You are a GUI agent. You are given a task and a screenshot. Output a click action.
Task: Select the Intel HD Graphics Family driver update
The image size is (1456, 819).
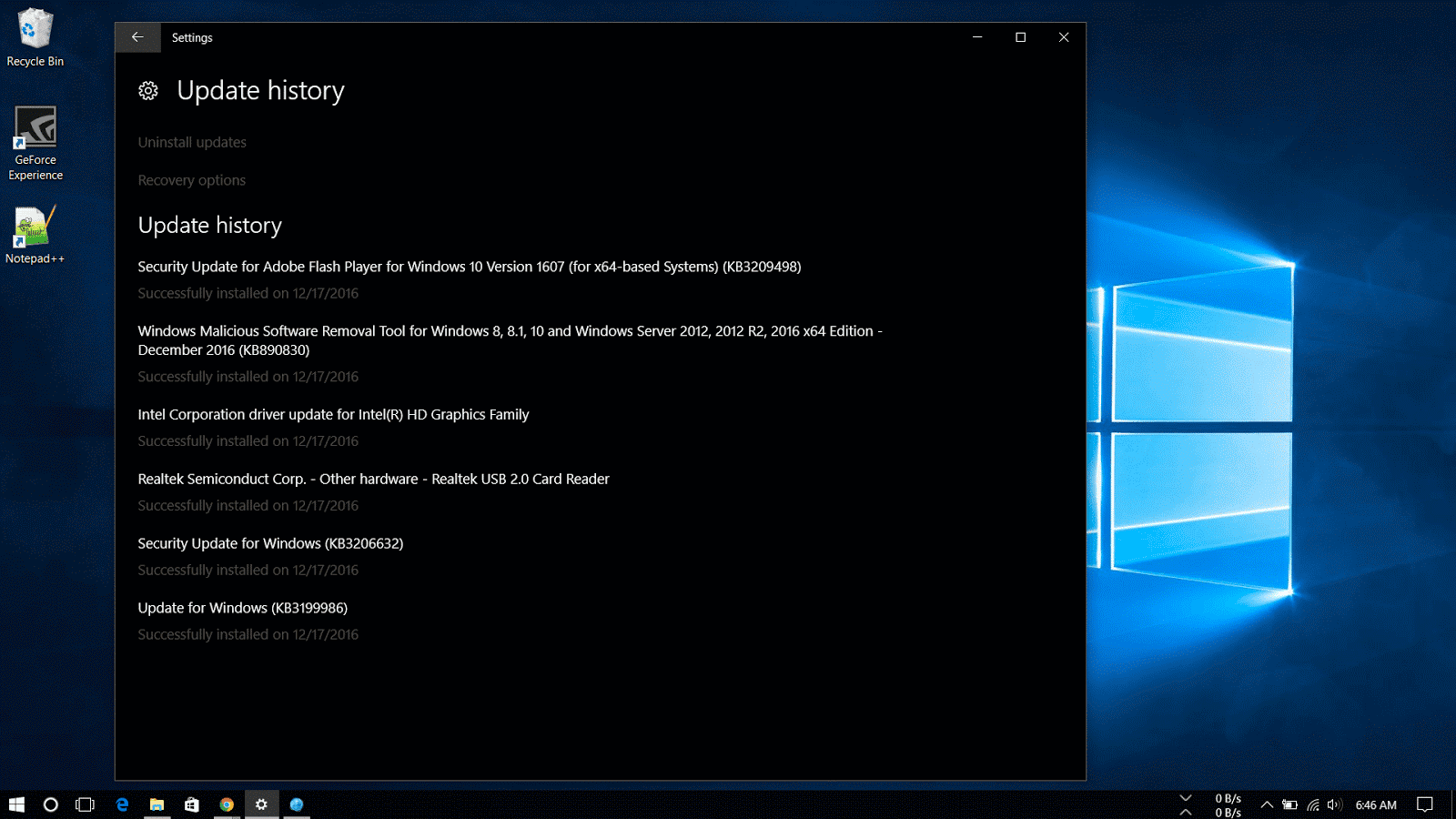(333, 414)
